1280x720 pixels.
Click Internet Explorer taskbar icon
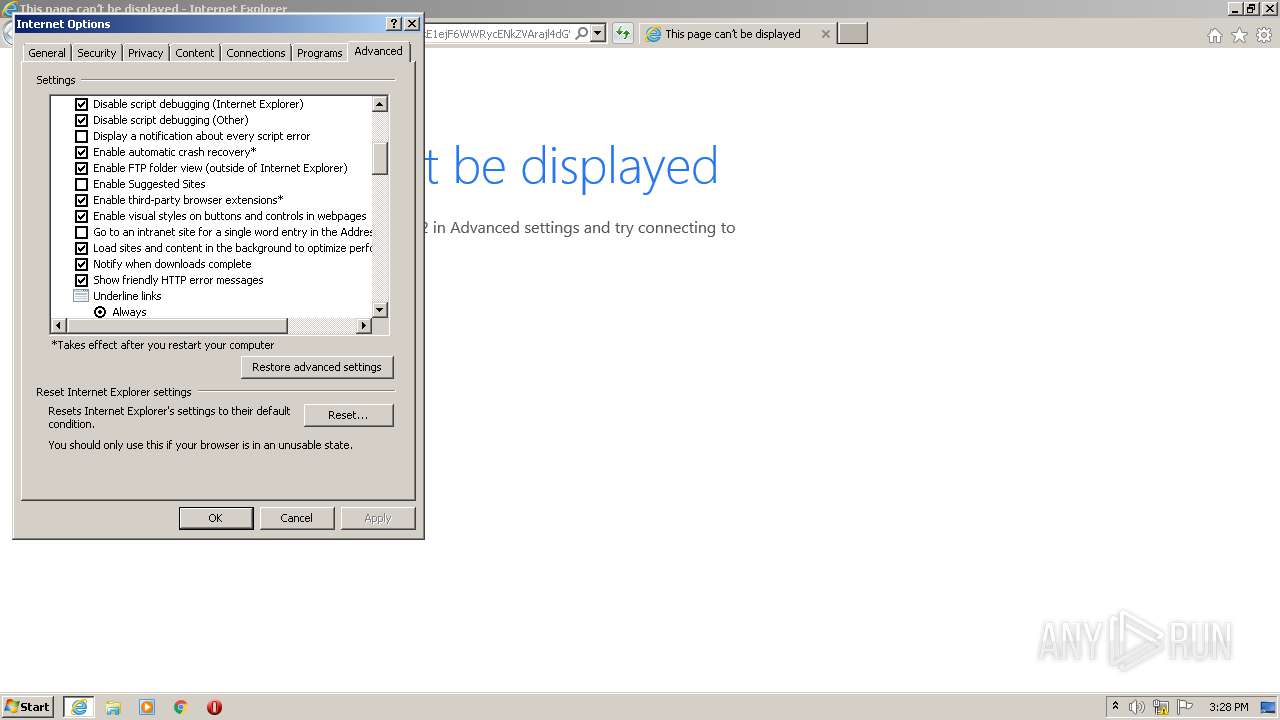79,707
